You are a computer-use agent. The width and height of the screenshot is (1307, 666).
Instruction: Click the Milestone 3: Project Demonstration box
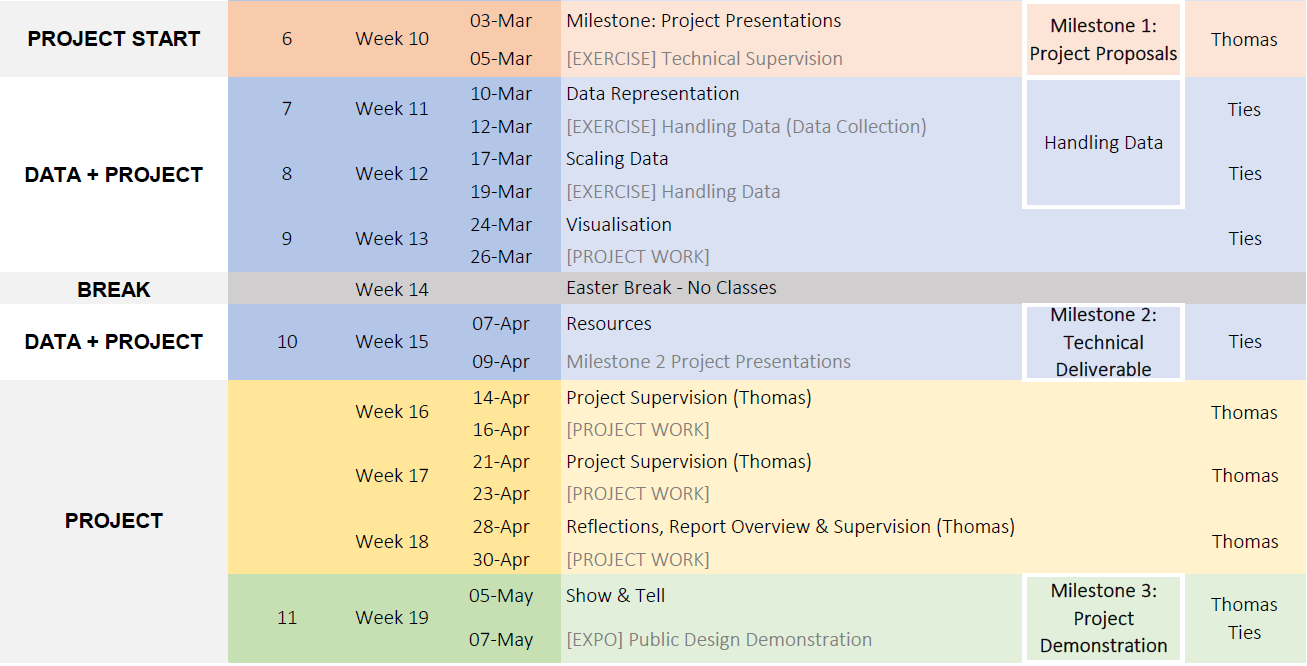click(x=1103, y=618)
